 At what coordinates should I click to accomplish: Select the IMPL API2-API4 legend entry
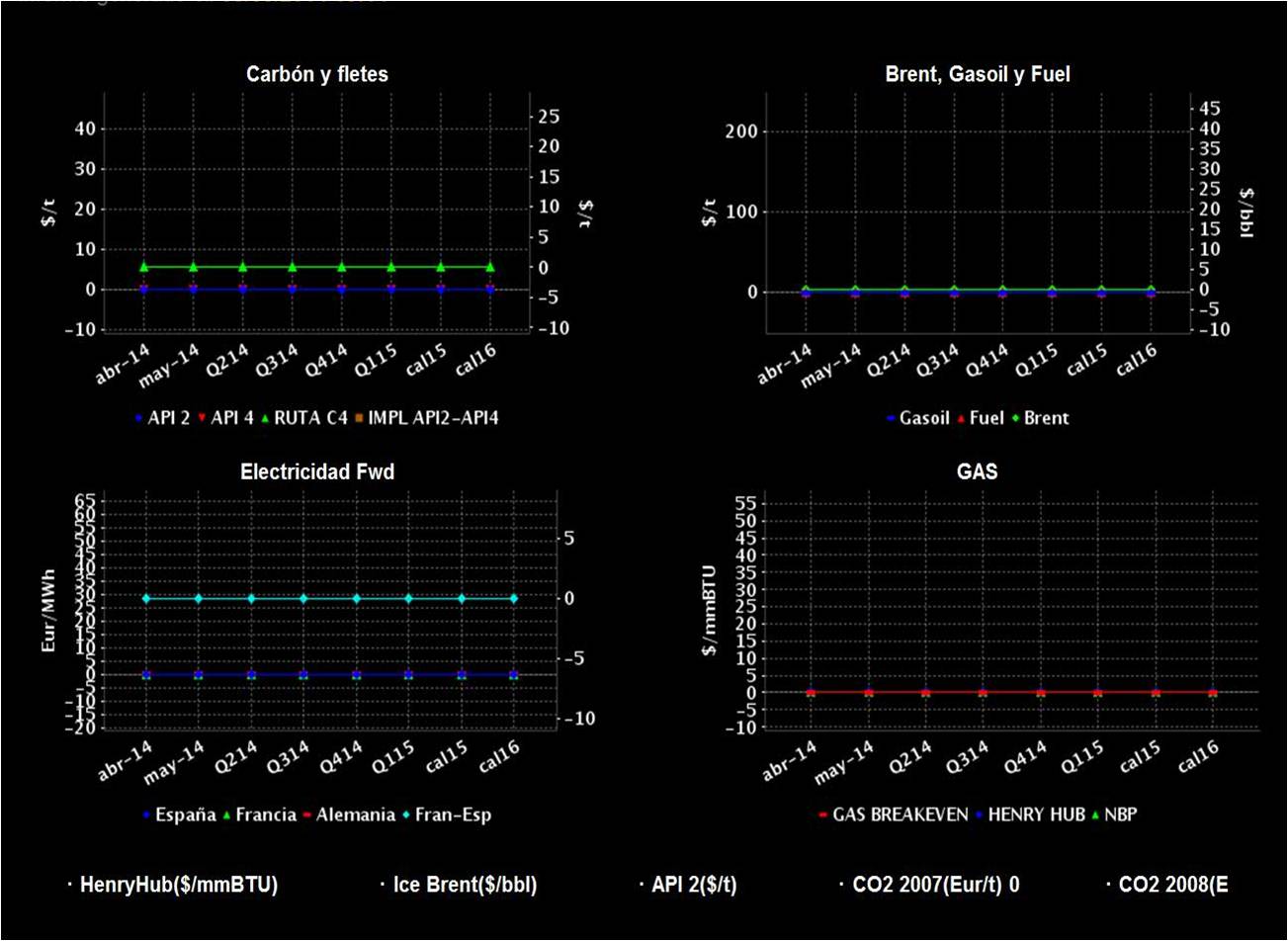click(x=427, y=418)
